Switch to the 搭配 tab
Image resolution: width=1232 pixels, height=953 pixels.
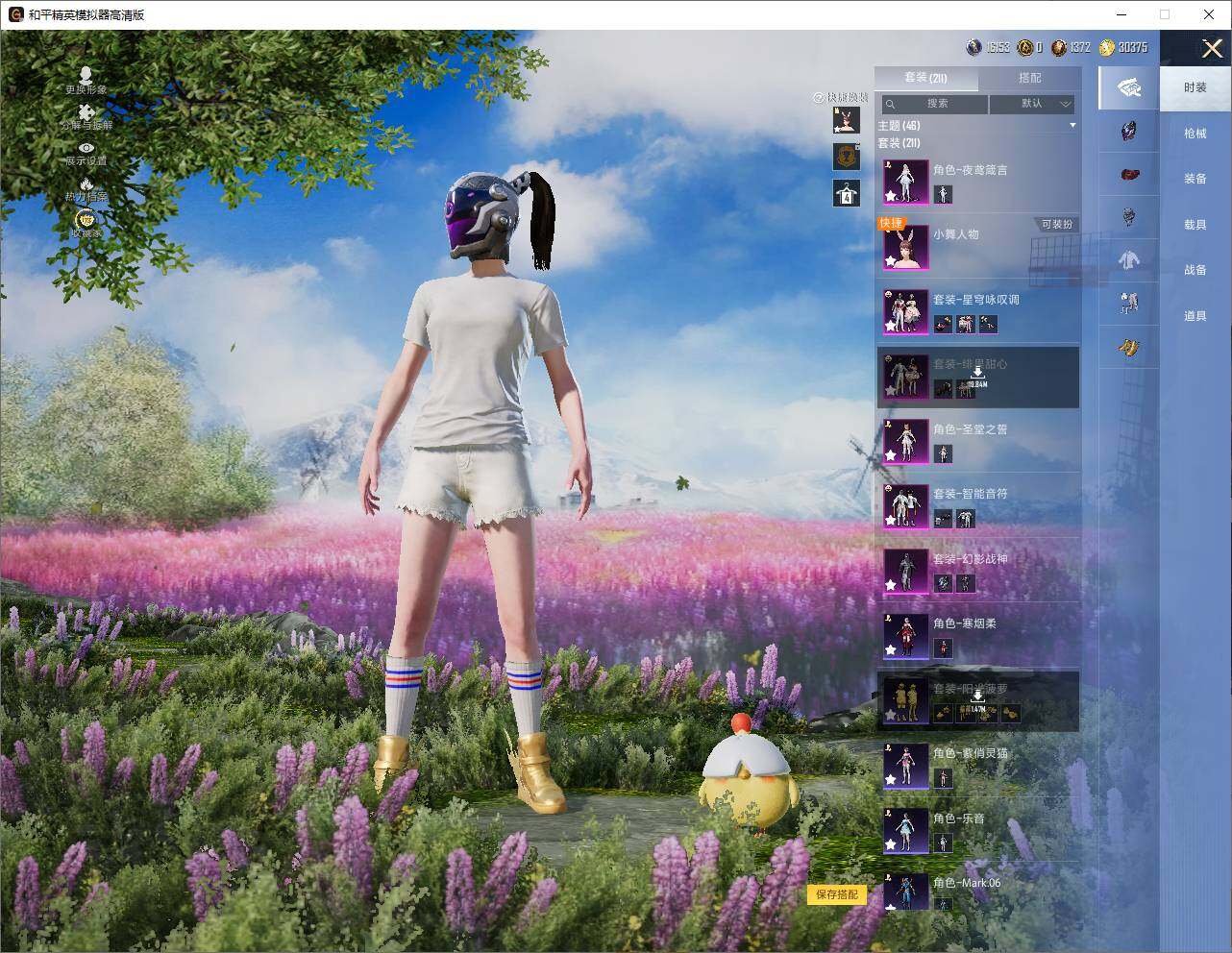tap(1029, 78)
